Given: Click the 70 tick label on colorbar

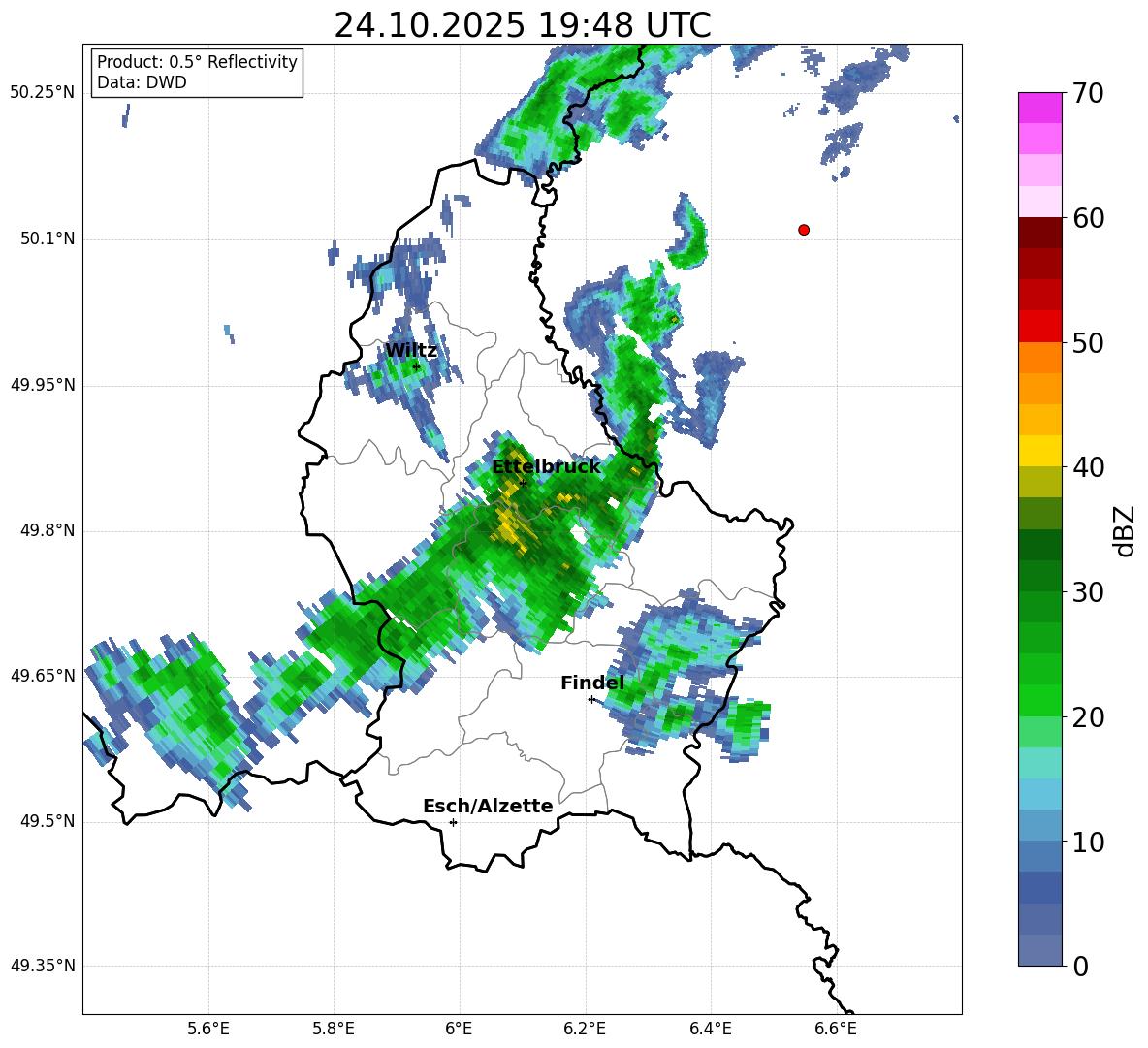Looking at the screenshot, I should pos(1088,94).
